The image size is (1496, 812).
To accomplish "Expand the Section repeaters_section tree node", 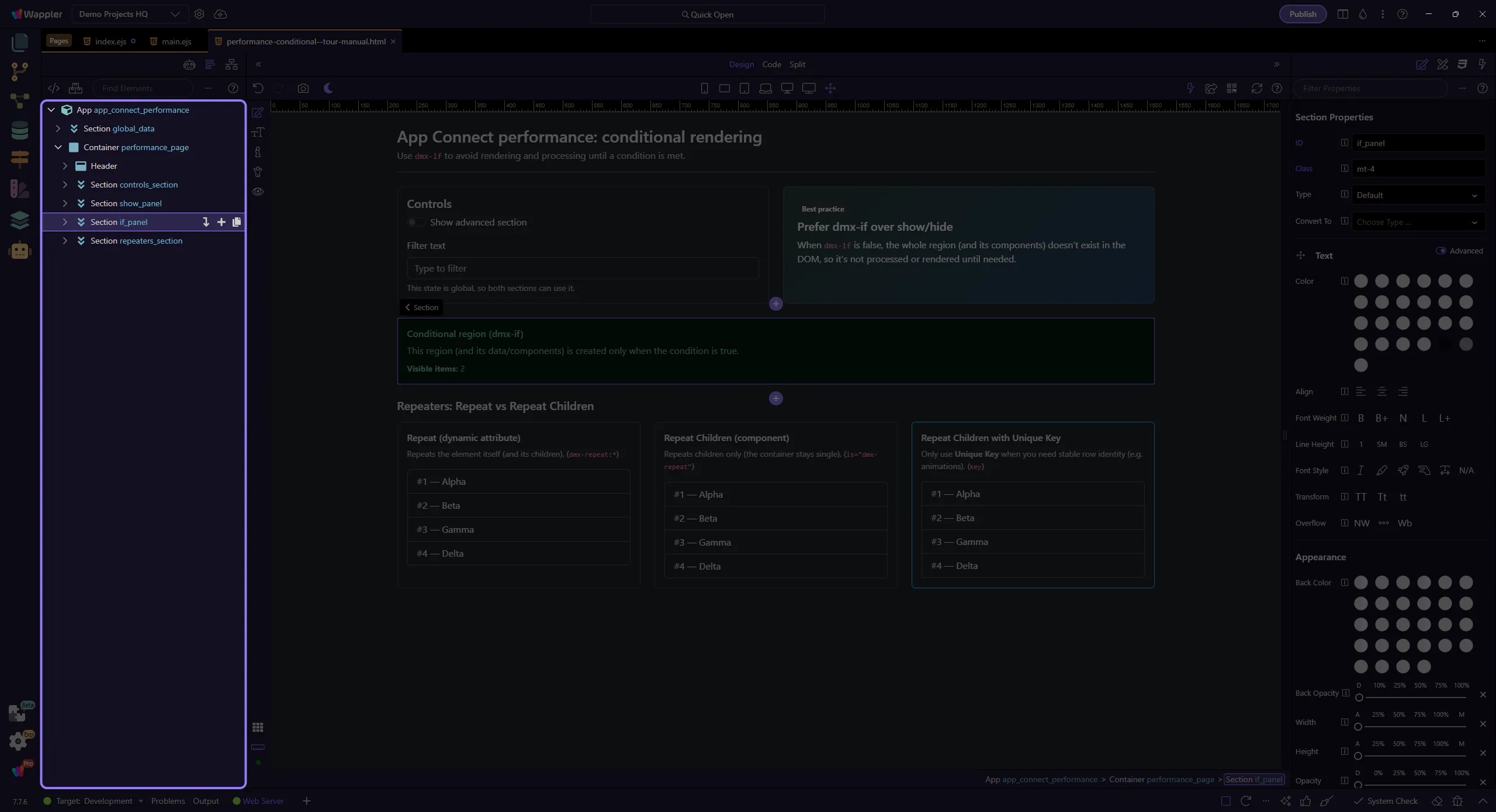I will click(x=65, y=241).
